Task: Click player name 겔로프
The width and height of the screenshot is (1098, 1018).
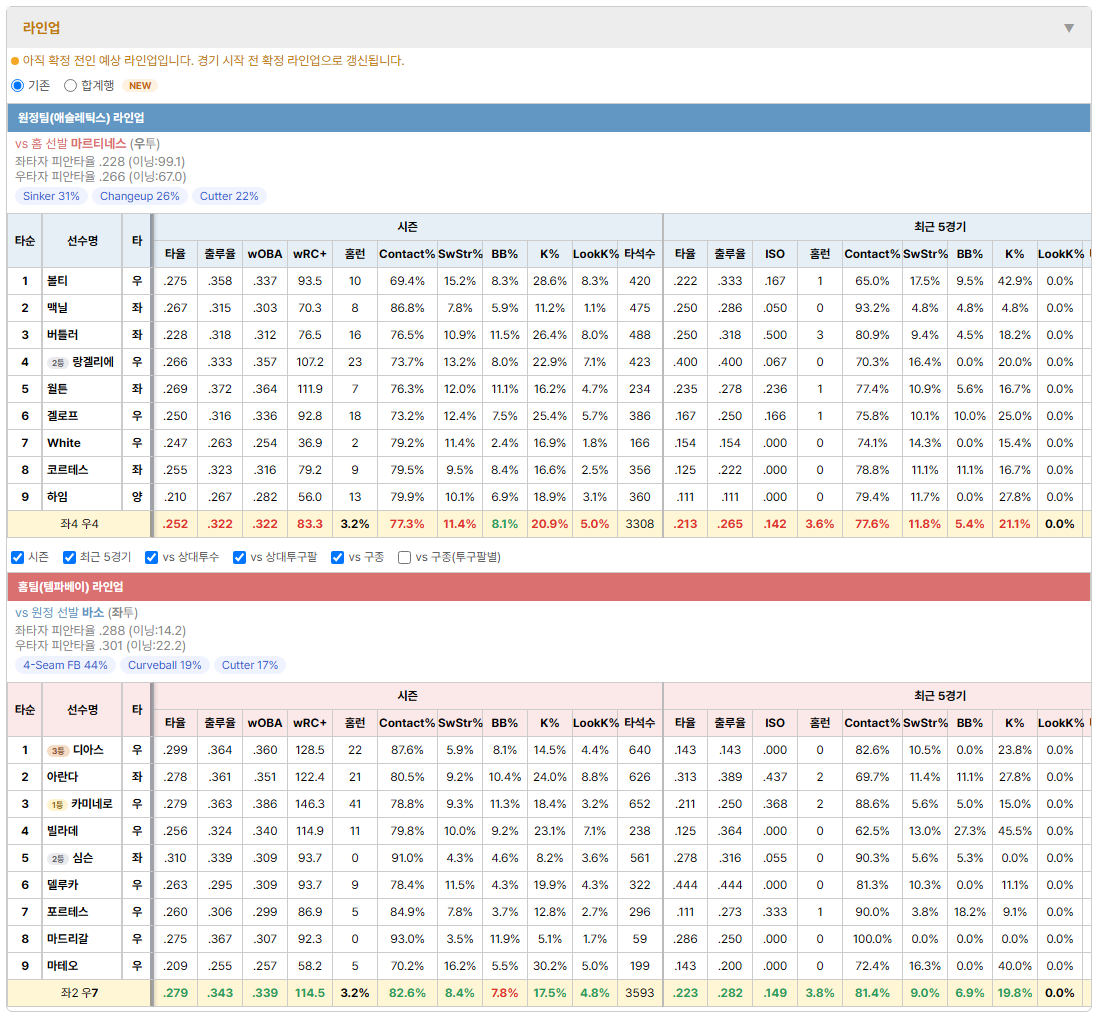Action: pyautogui.click(x=62, y=416)
